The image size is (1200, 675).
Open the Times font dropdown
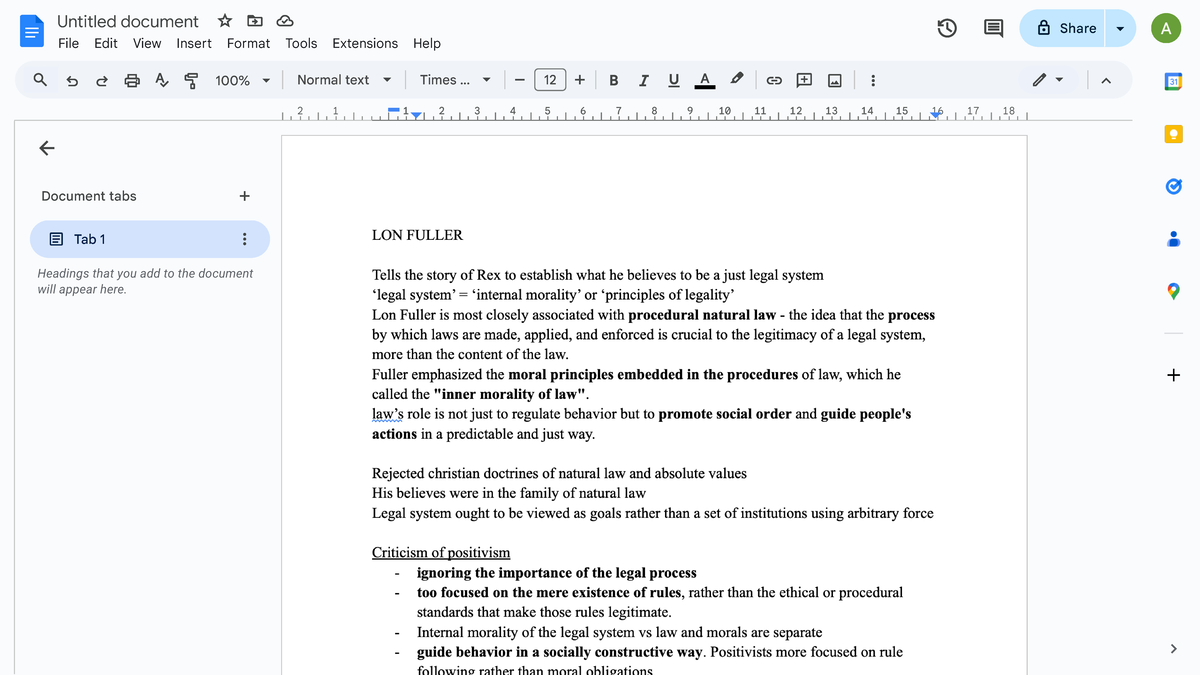pos(455,80)
